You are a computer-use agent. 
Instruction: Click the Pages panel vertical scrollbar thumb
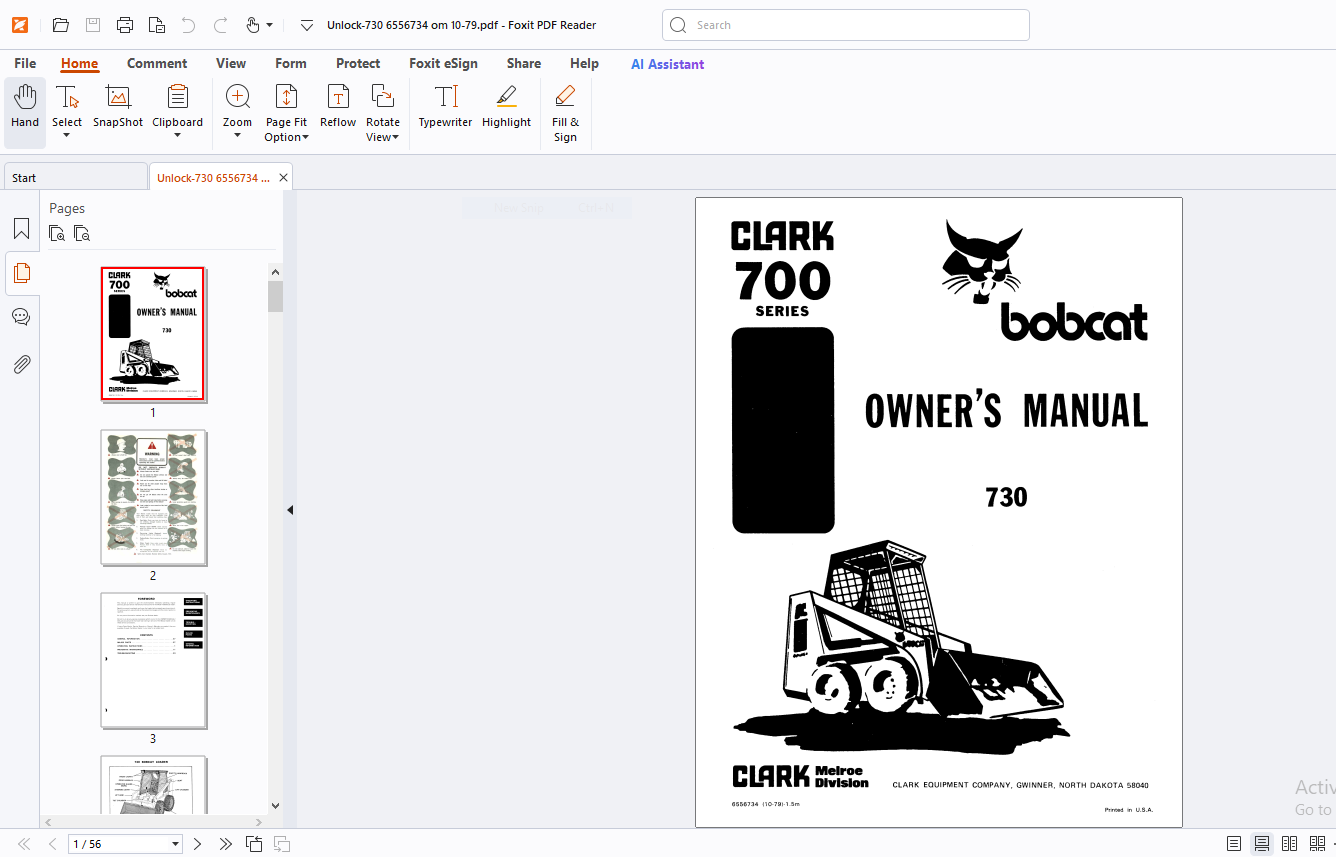click(275, 297)
